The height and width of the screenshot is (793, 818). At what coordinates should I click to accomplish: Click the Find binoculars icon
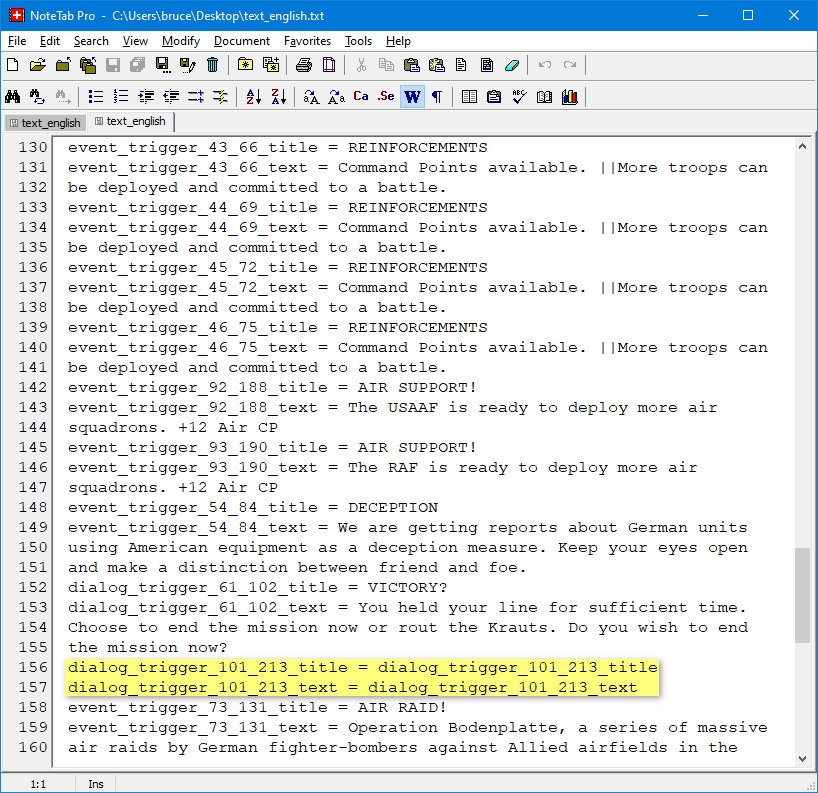click(13, 97)
